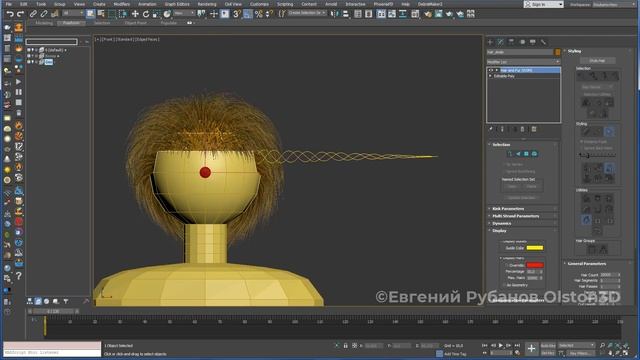The width and height of the screenshot is (640, 360).
Task: Open the Guide Color yellow swatch
Action: click(535, 248)
